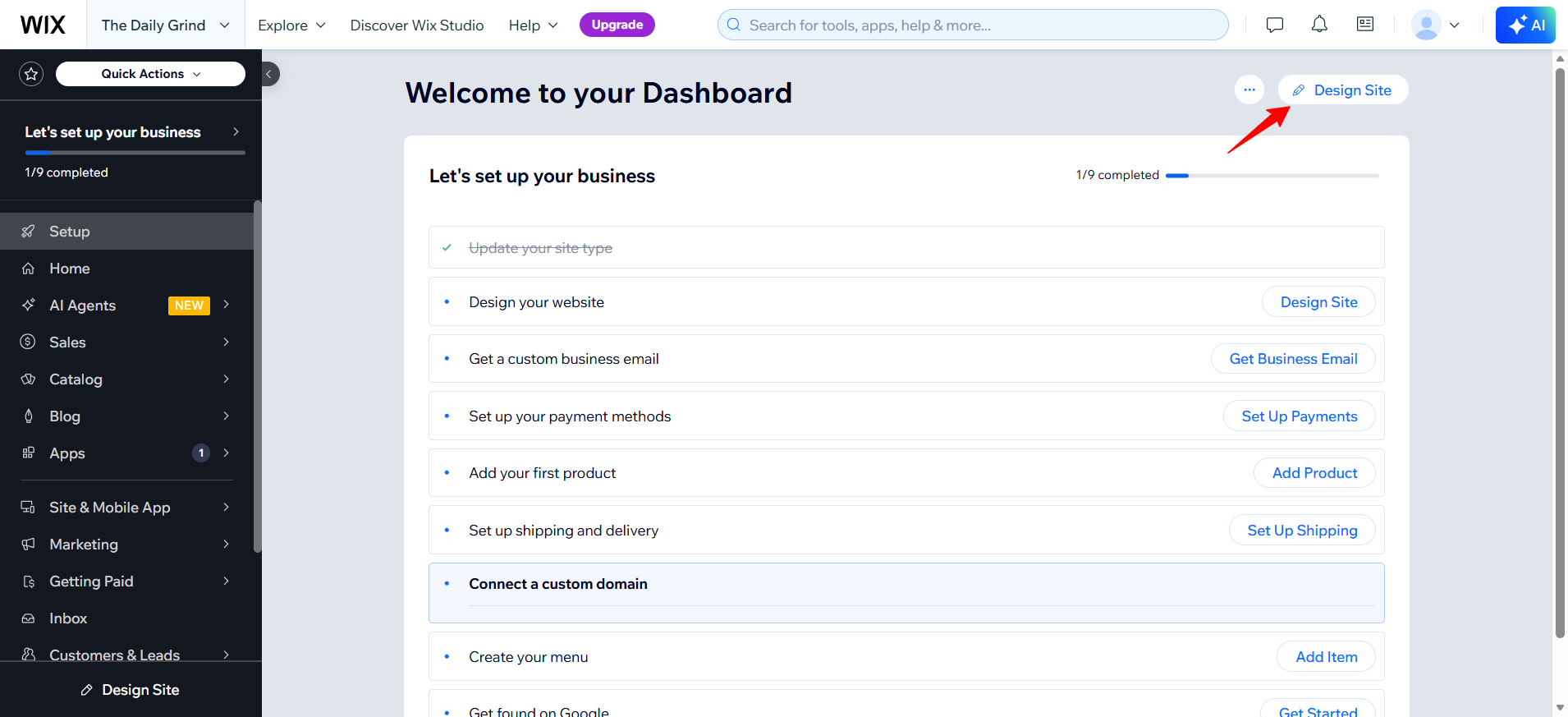Open Inbox from the sidebar
The image size is (1568, 717).
pyautogui.click(x=126, y=618)
